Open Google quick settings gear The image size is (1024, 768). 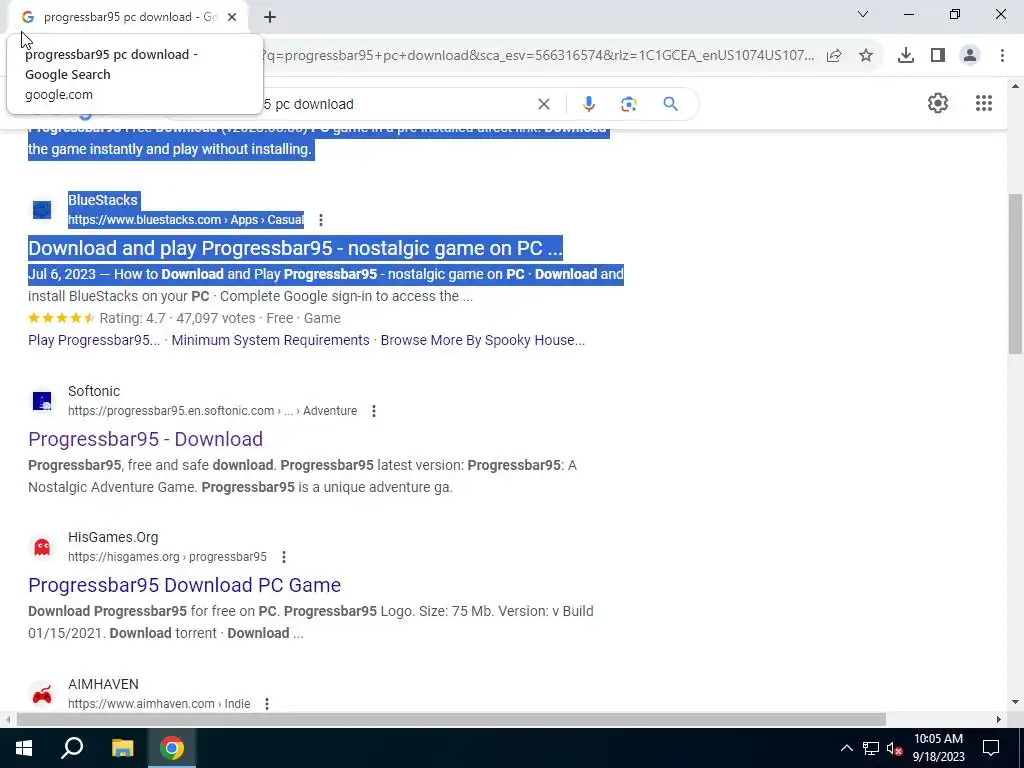938,103
